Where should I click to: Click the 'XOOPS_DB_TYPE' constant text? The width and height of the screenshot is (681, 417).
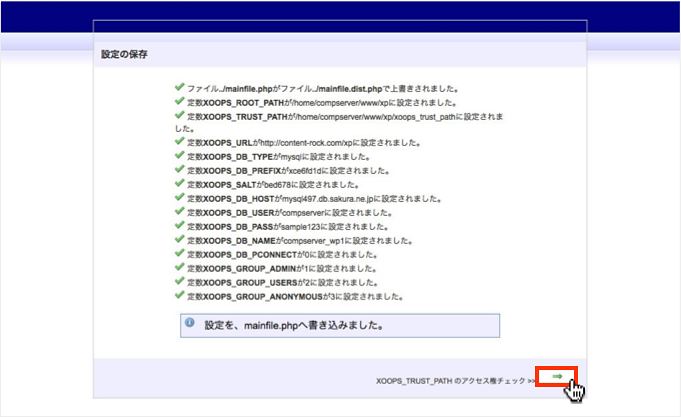[x=238, y=157]
